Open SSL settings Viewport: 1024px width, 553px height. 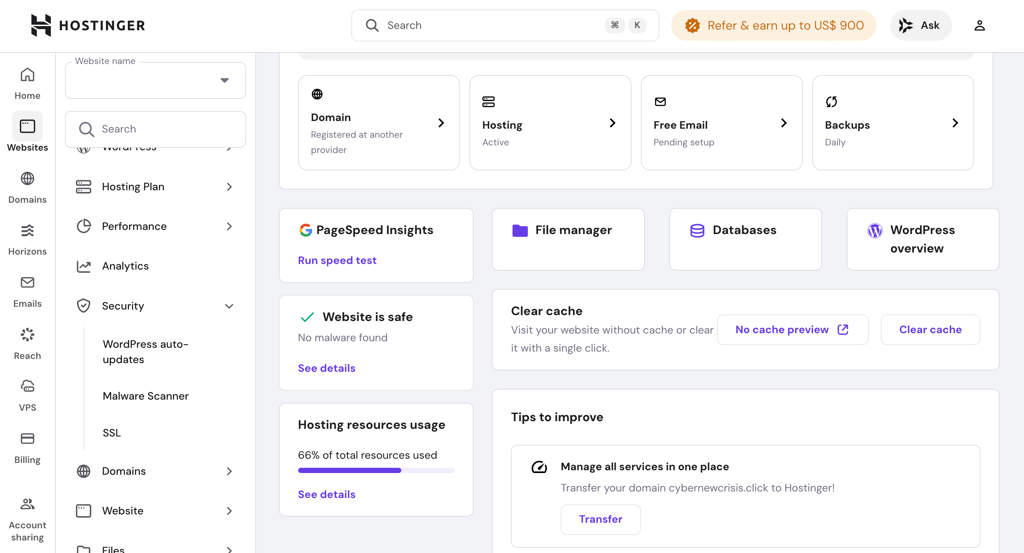click(x=112, y=433)
